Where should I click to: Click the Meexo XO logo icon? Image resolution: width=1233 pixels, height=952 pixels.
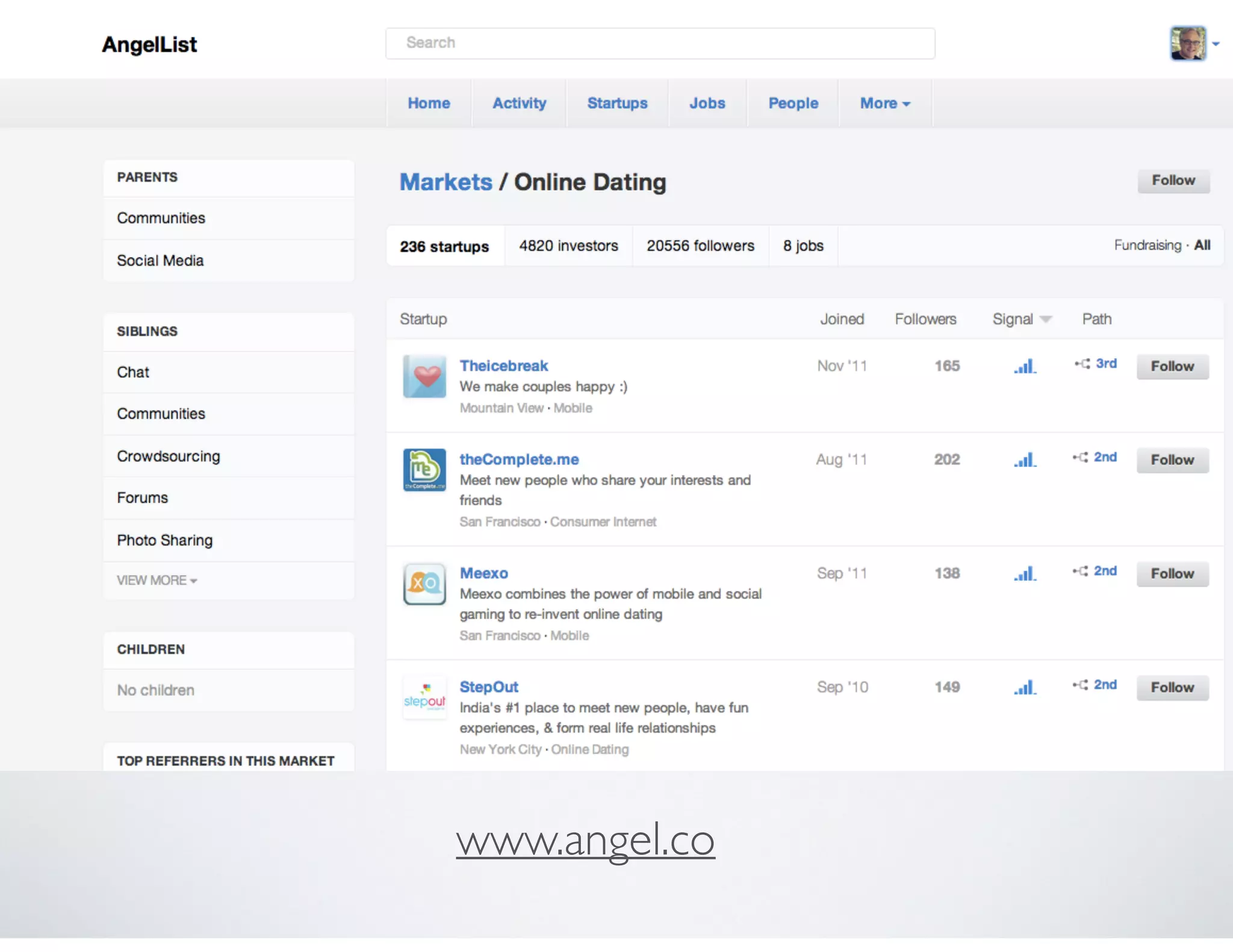point(424,584)
